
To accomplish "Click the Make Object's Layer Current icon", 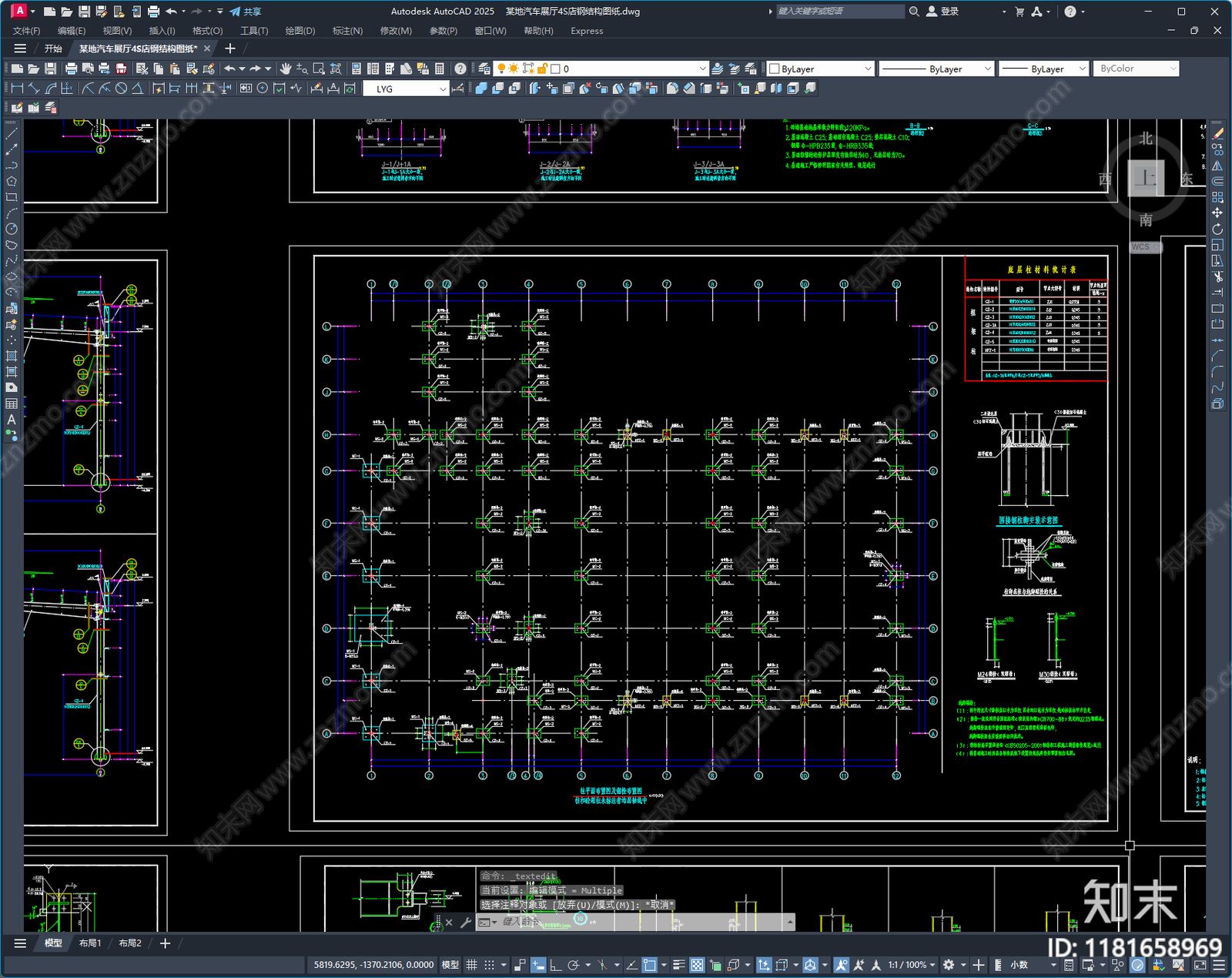I will point(717,69).
